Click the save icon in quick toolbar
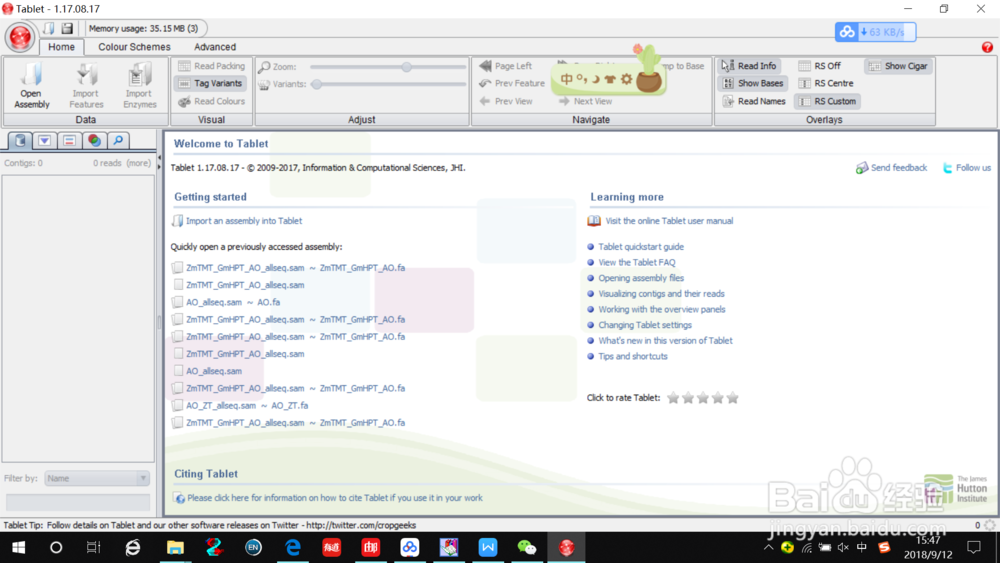 coord(67,28)
